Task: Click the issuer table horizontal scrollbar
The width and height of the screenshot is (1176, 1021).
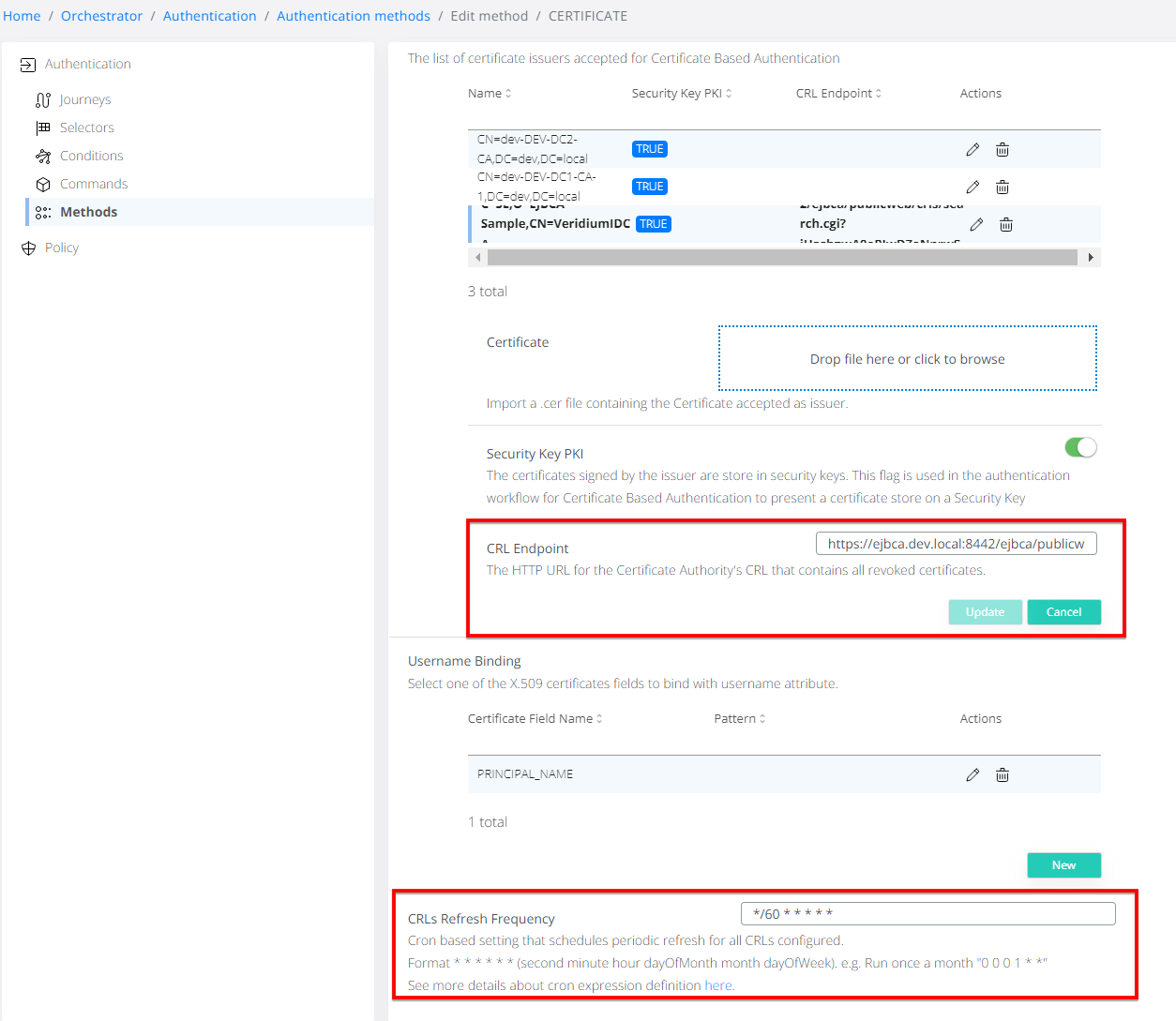Action: [782, 258]
